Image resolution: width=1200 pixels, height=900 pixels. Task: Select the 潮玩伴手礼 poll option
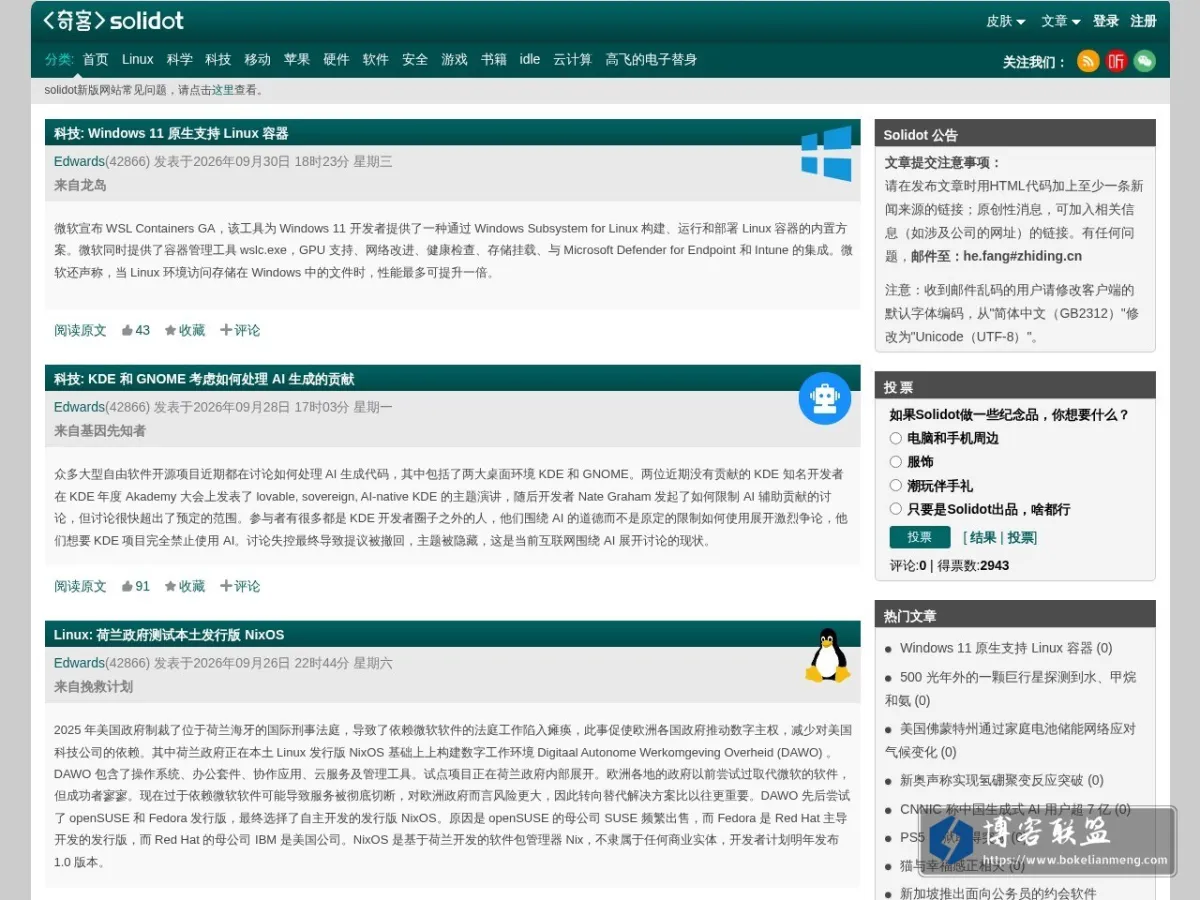(x=896, y=485)
